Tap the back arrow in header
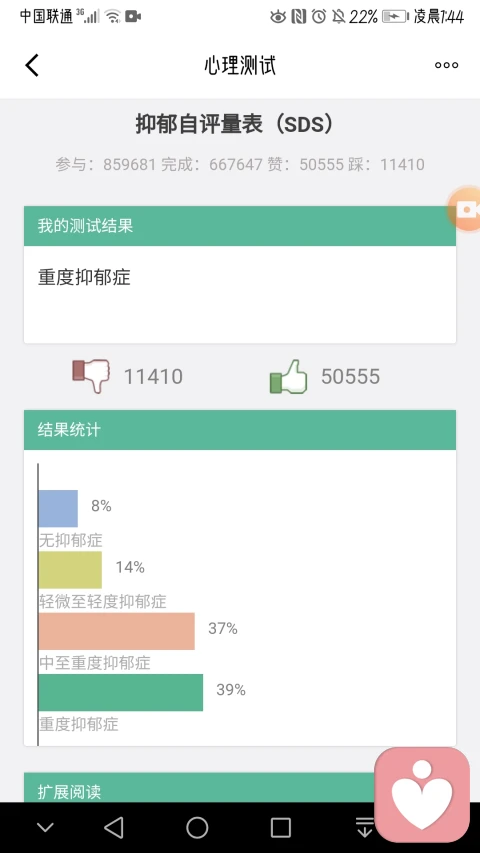This screenshot has width=480, height=853. tap(32, 65)
